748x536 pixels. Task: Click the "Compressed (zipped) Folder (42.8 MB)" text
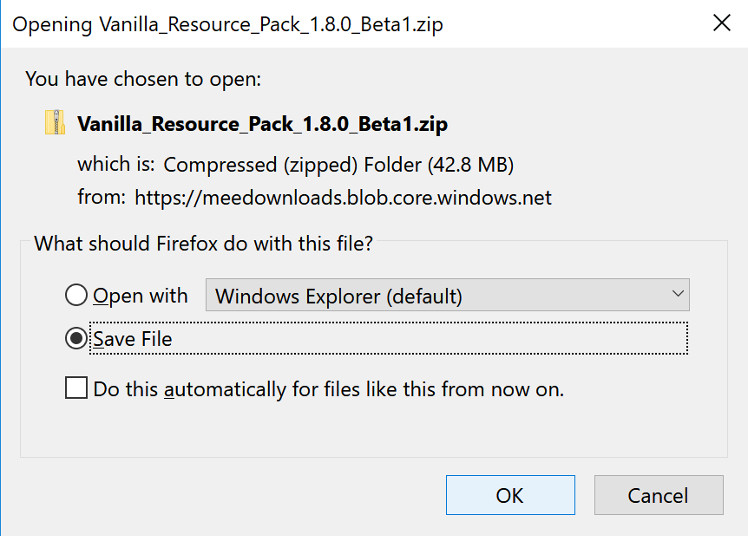pyautogui.click(x=339, y=164)
